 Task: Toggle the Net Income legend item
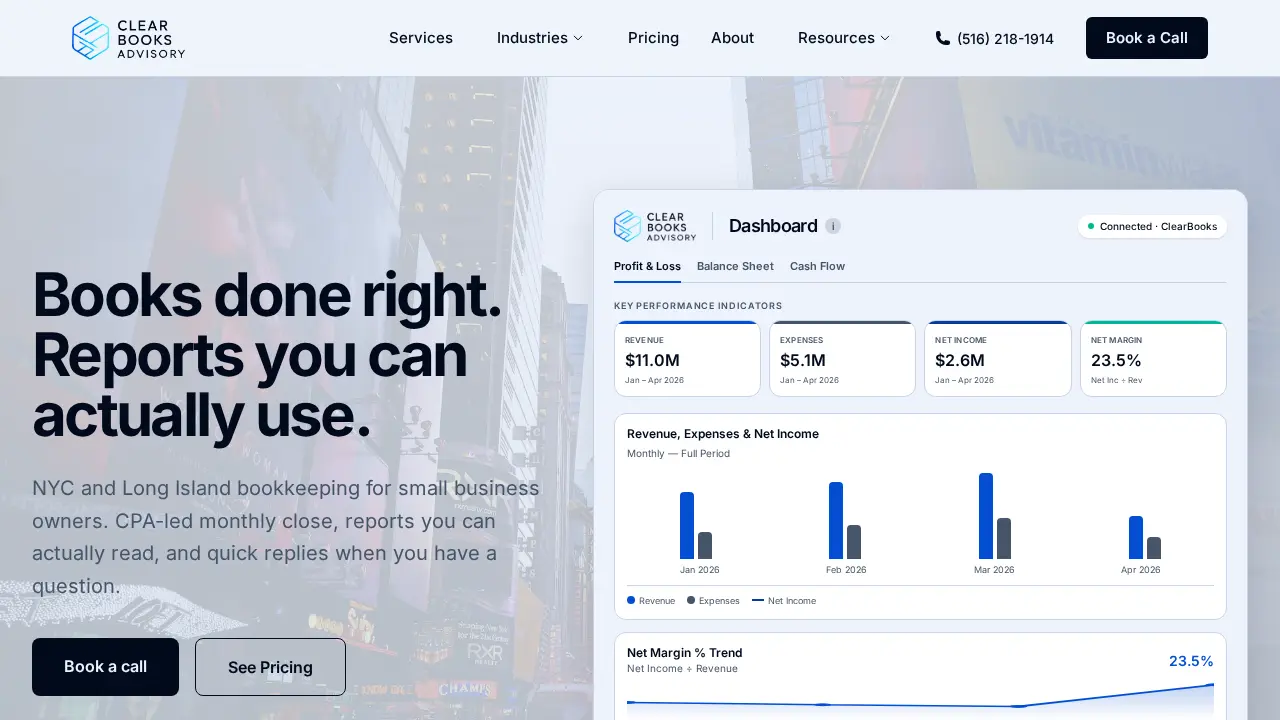(784, 601)
